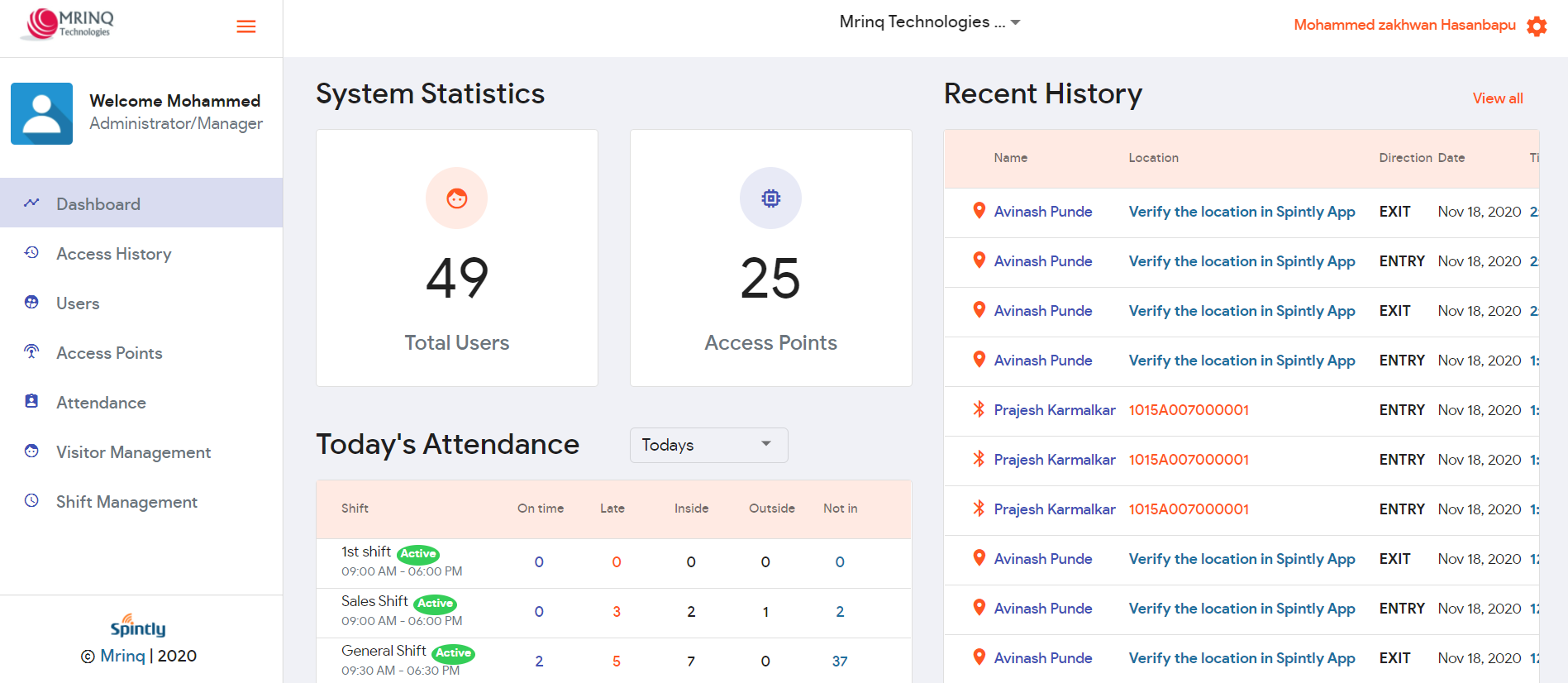The width and height of the screenshot is (1568, 683).
Task: Open the Todays attendance period dropdown
Action: [x=708, y=445]
